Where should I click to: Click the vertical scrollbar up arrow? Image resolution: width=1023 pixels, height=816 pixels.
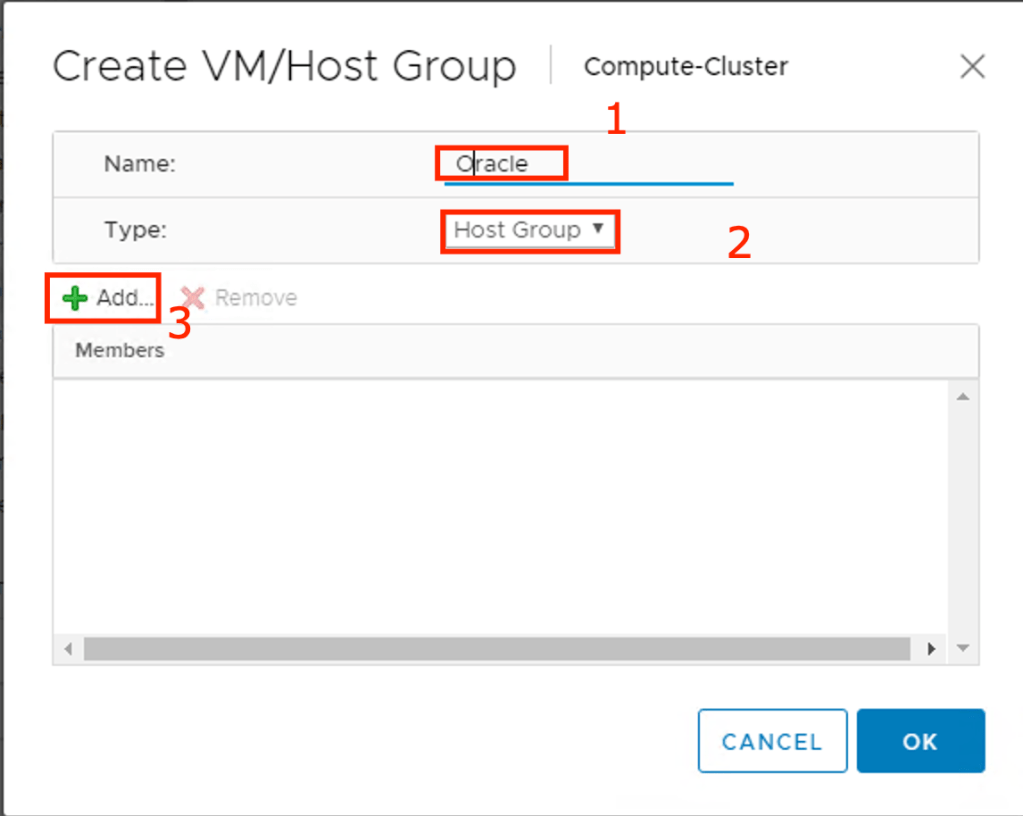[x=963, y=397]
